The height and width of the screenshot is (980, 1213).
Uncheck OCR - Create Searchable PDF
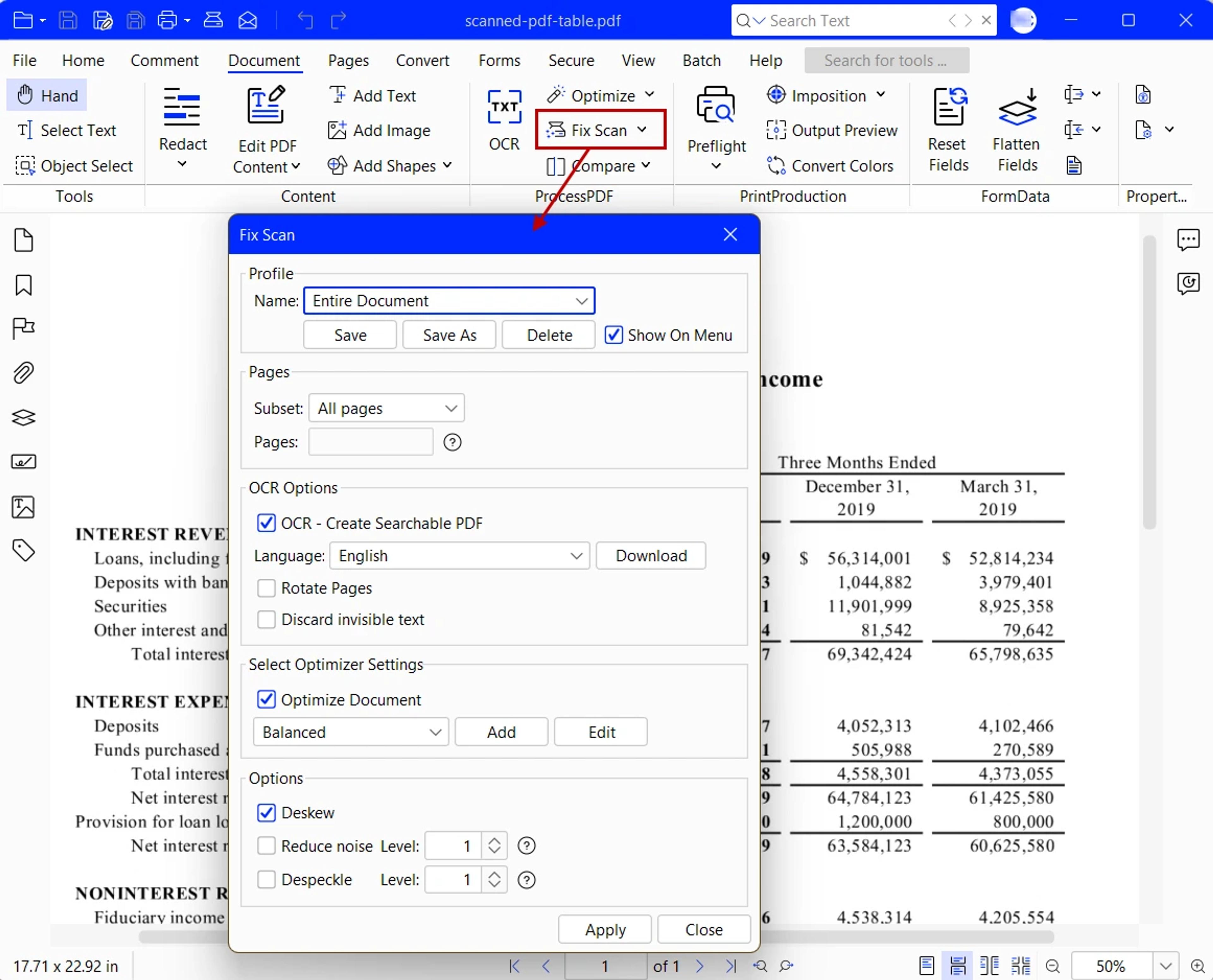point(266,523)
